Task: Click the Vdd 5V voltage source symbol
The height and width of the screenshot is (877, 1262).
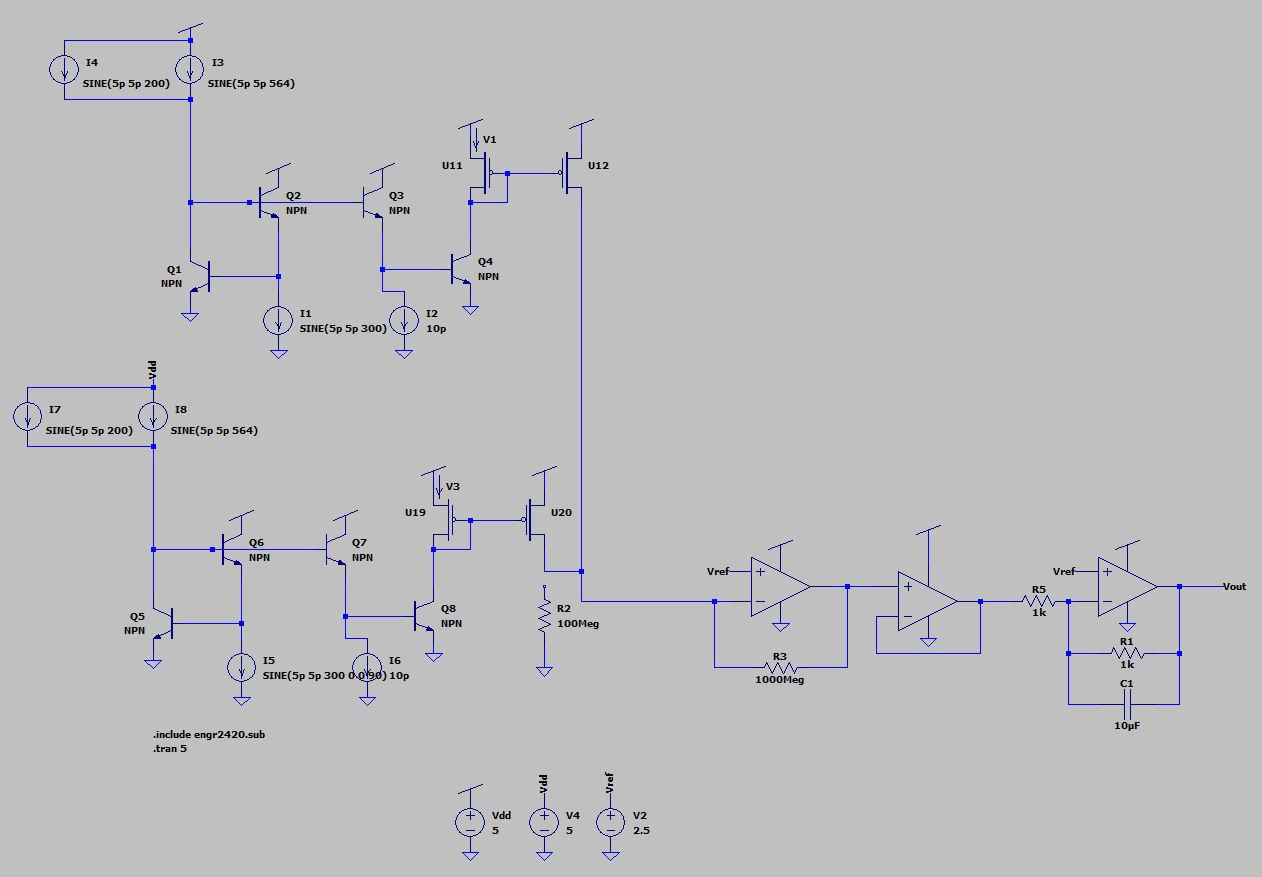Action: (470, 822)
